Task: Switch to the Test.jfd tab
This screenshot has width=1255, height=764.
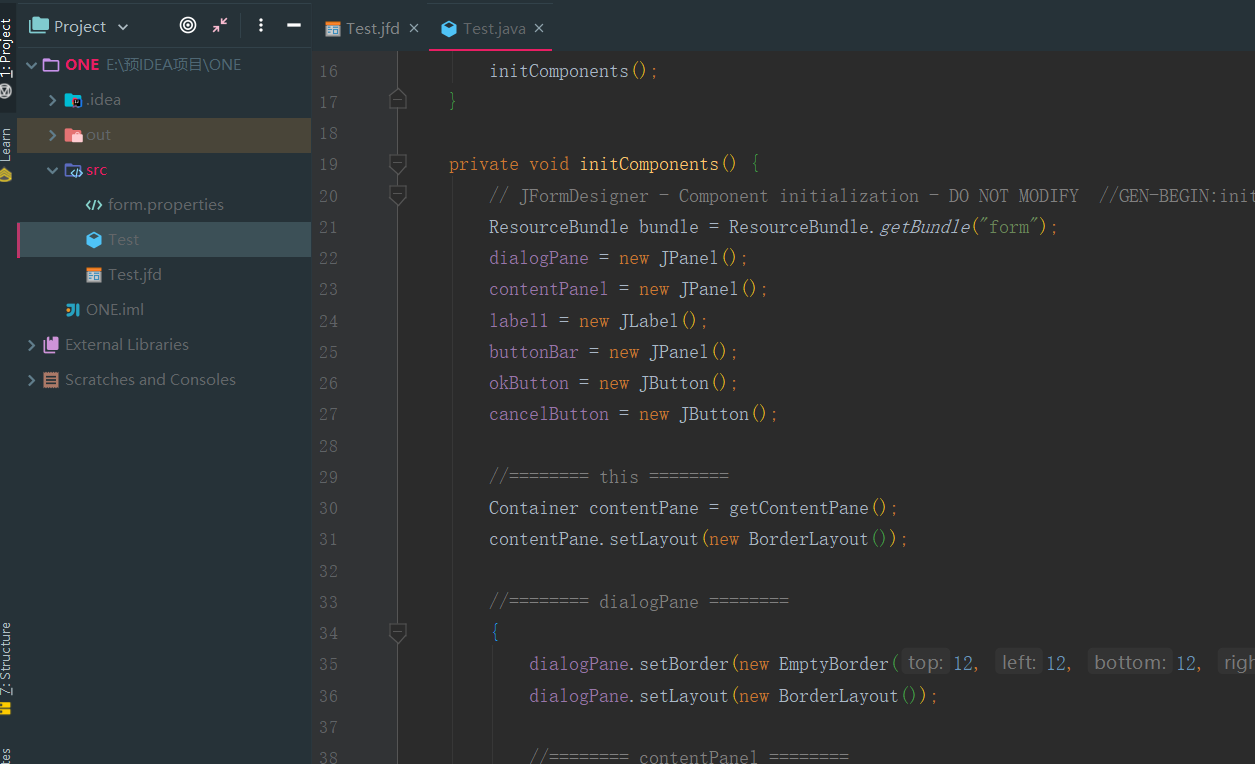Action: [371, 28]
